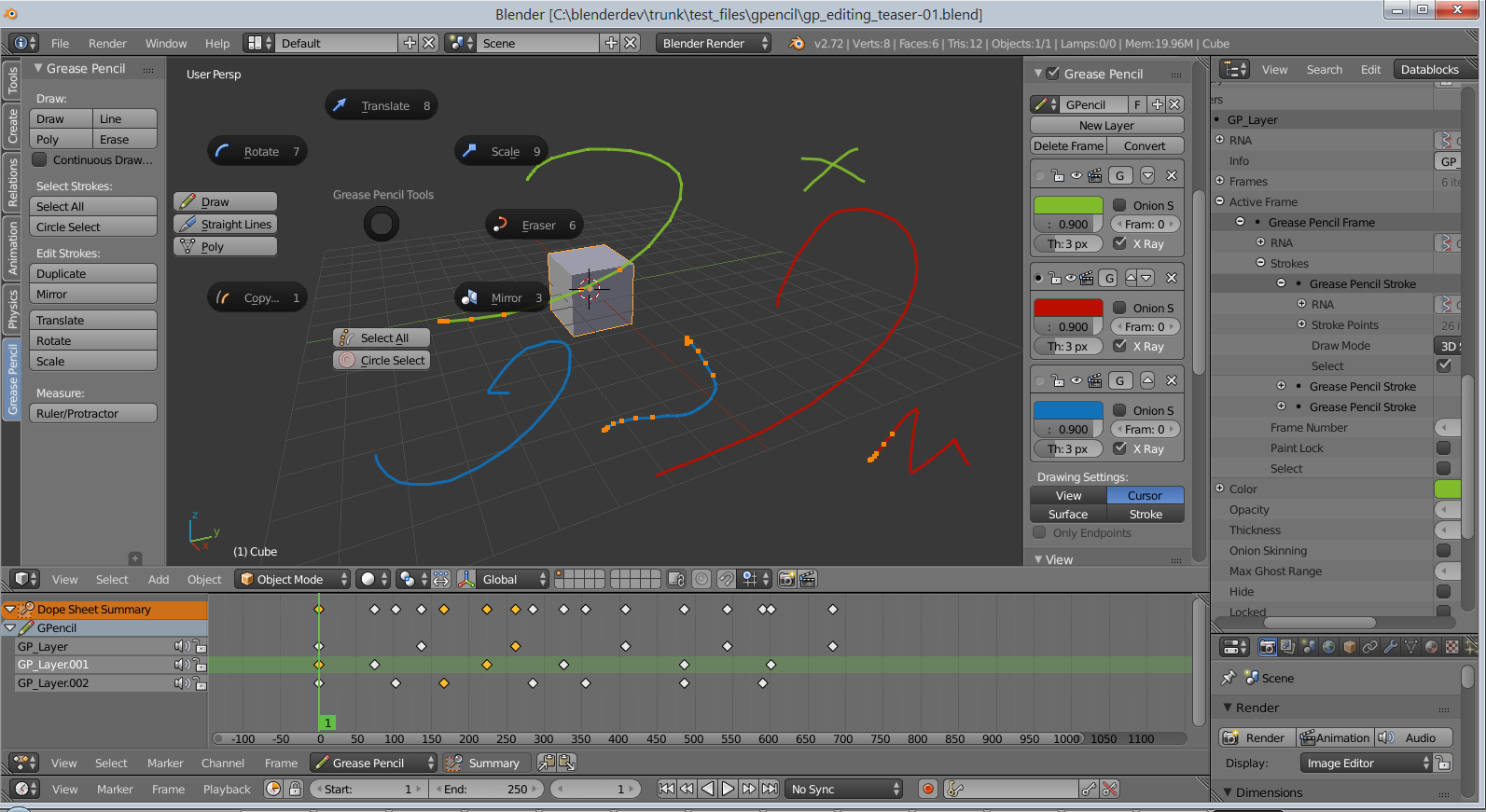Open the World properties tab
Image resolution: width=1486 pixels, height=812 pixels.
coord(1328,646)
